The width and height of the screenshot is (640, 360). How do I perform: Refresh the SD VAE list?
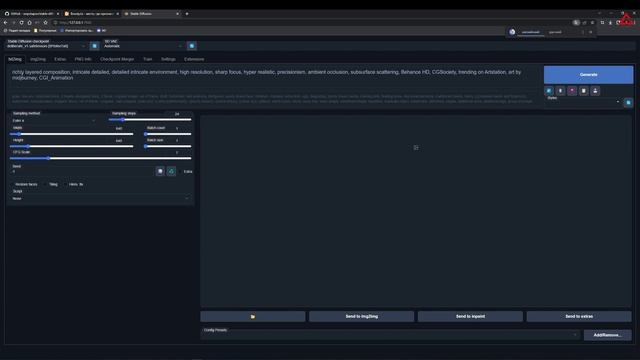(192, 46)
